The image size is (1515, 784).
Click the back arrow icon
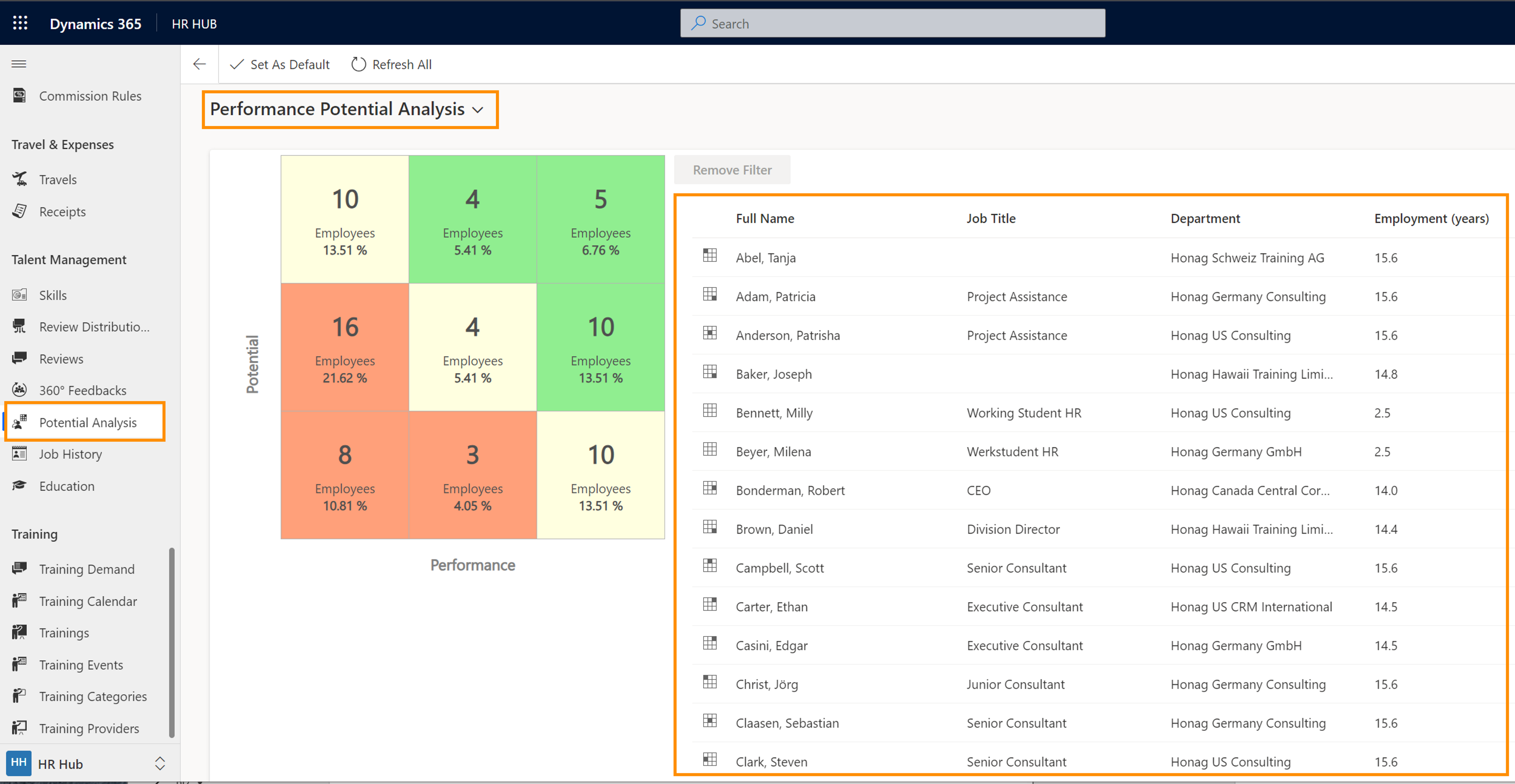tap(199, 64)
